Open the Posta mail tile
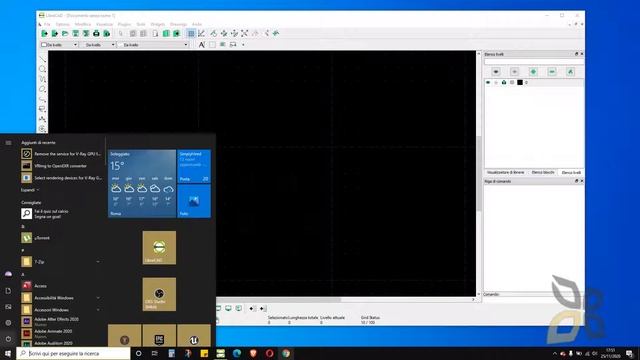The height and width of the screenshot is (360, 640). pyautogui.click(x=194, y=166)
